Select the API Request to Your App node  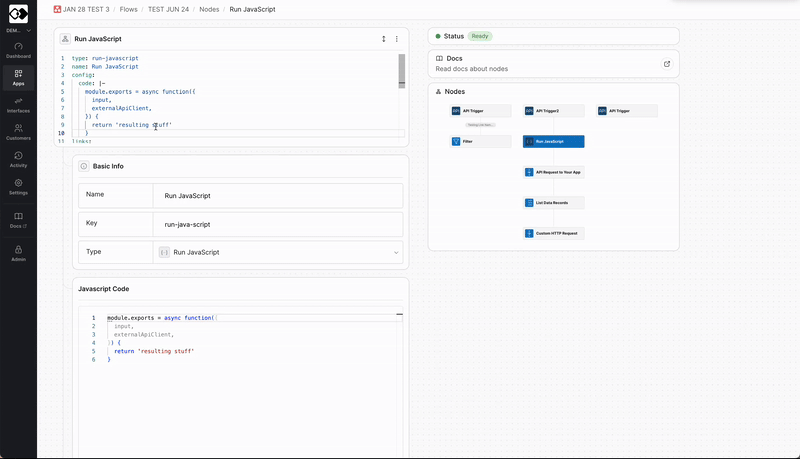554,172
